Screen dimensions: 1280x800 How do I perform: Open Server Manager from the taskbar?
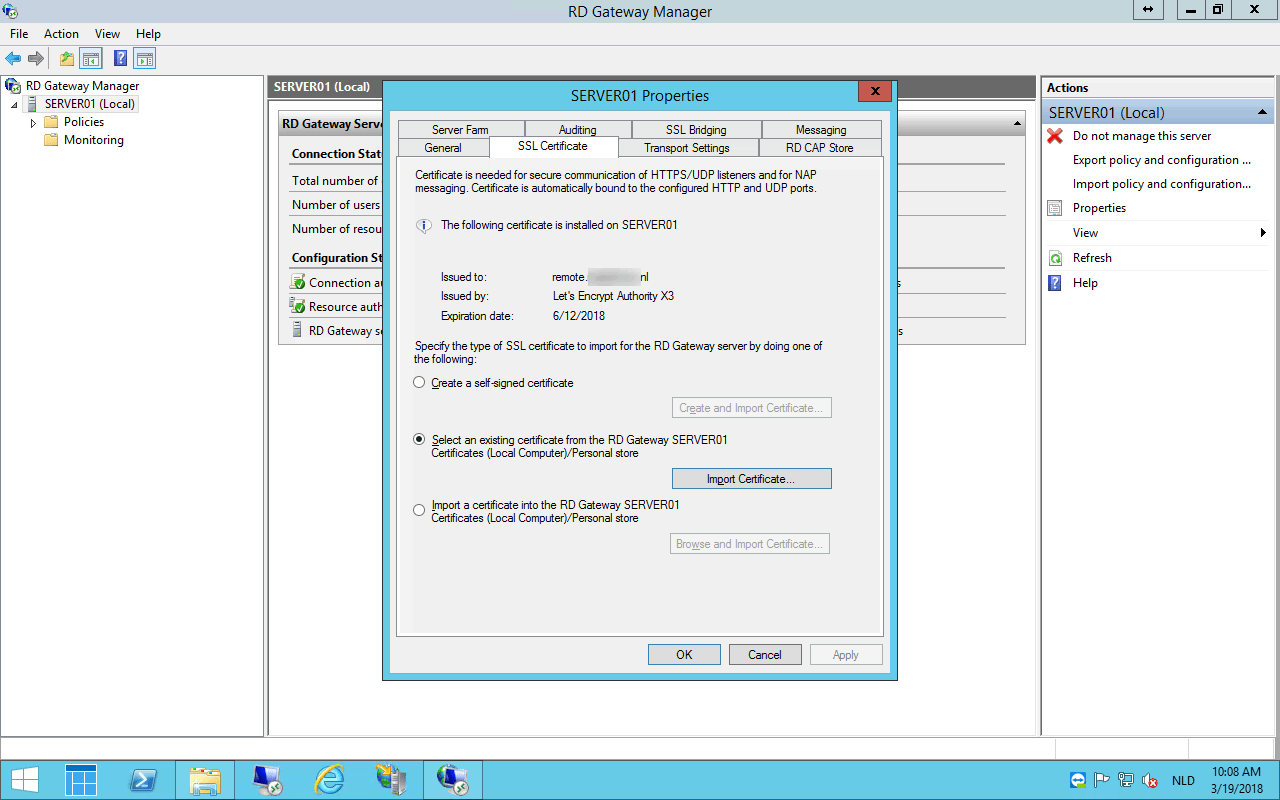[81, 780]
